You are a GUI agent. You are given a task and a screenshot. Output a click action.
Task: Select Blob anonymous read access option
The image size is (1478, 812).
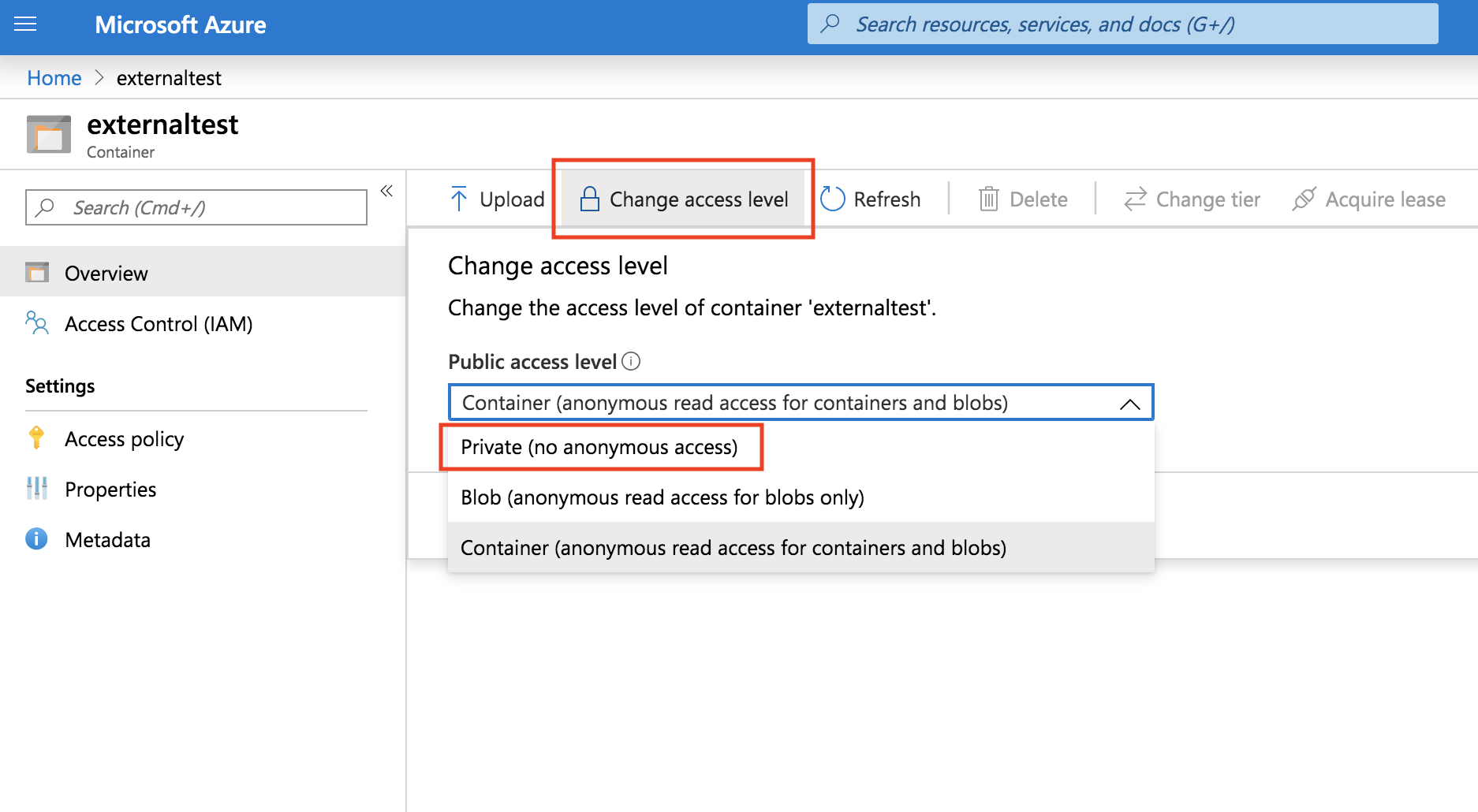662,497
